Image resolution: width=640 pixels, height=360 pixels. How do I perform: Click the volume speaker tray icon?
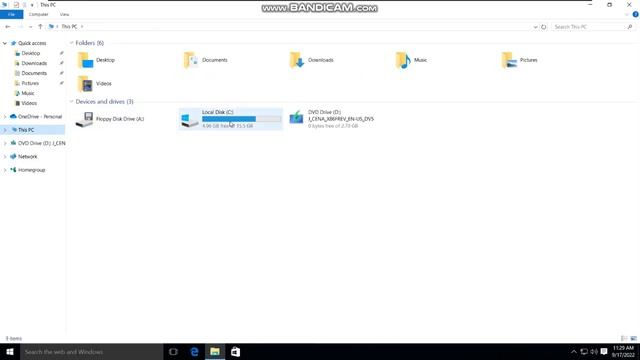coord(594,351)
